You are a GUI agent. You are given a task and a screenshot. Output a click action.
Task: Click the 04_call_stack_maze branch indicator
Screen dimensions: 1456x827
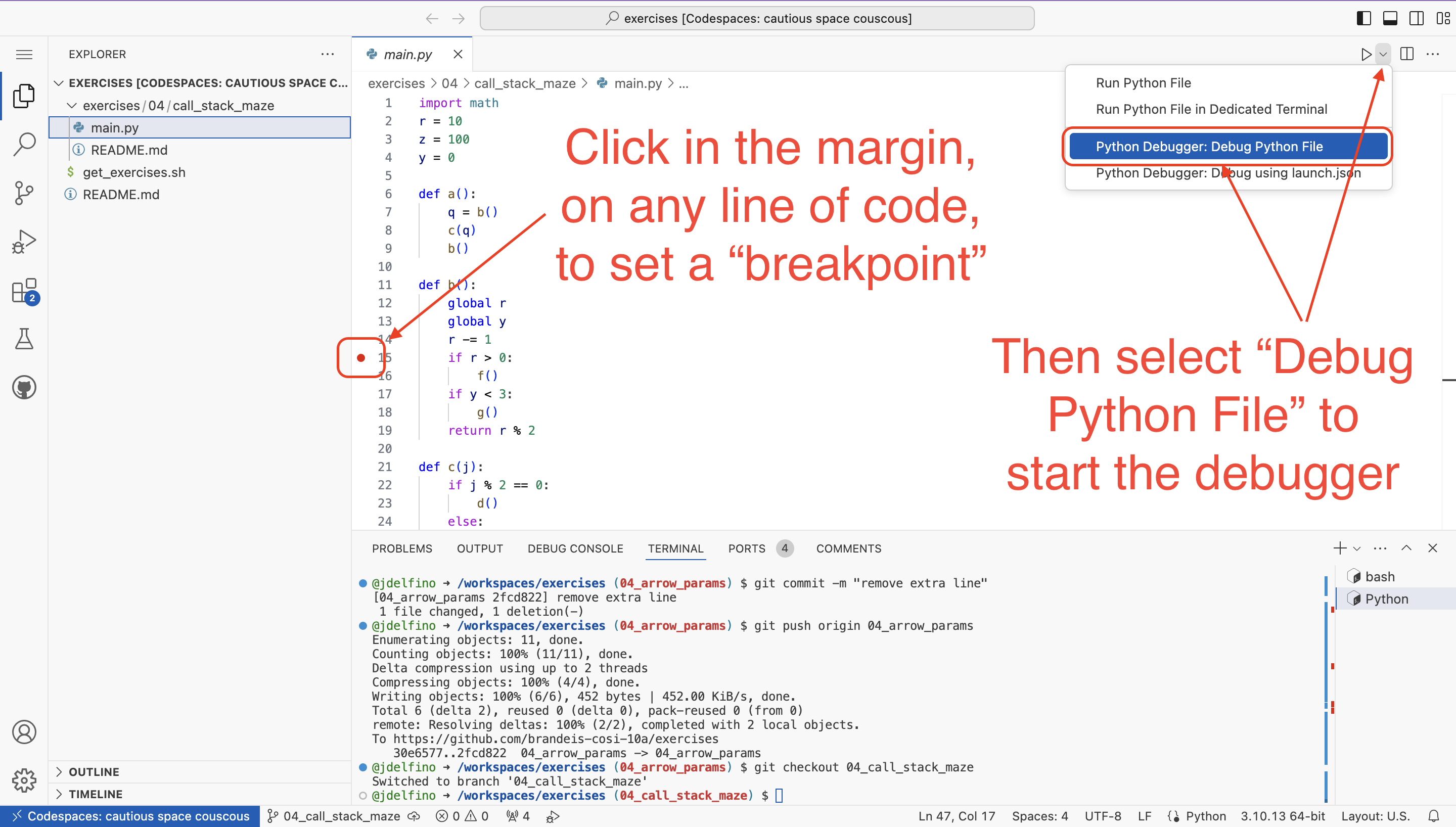(x=341, y=816)
